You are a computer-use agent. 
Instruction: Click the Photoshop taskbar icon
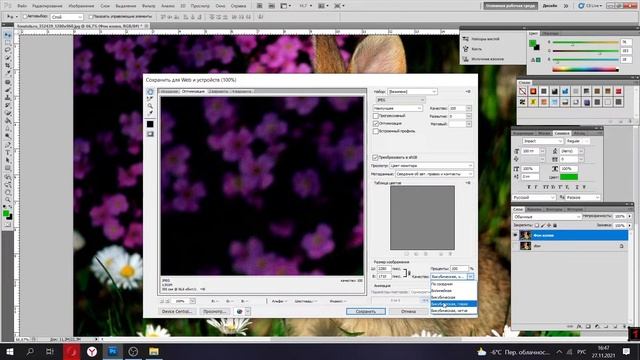(113, 351)
